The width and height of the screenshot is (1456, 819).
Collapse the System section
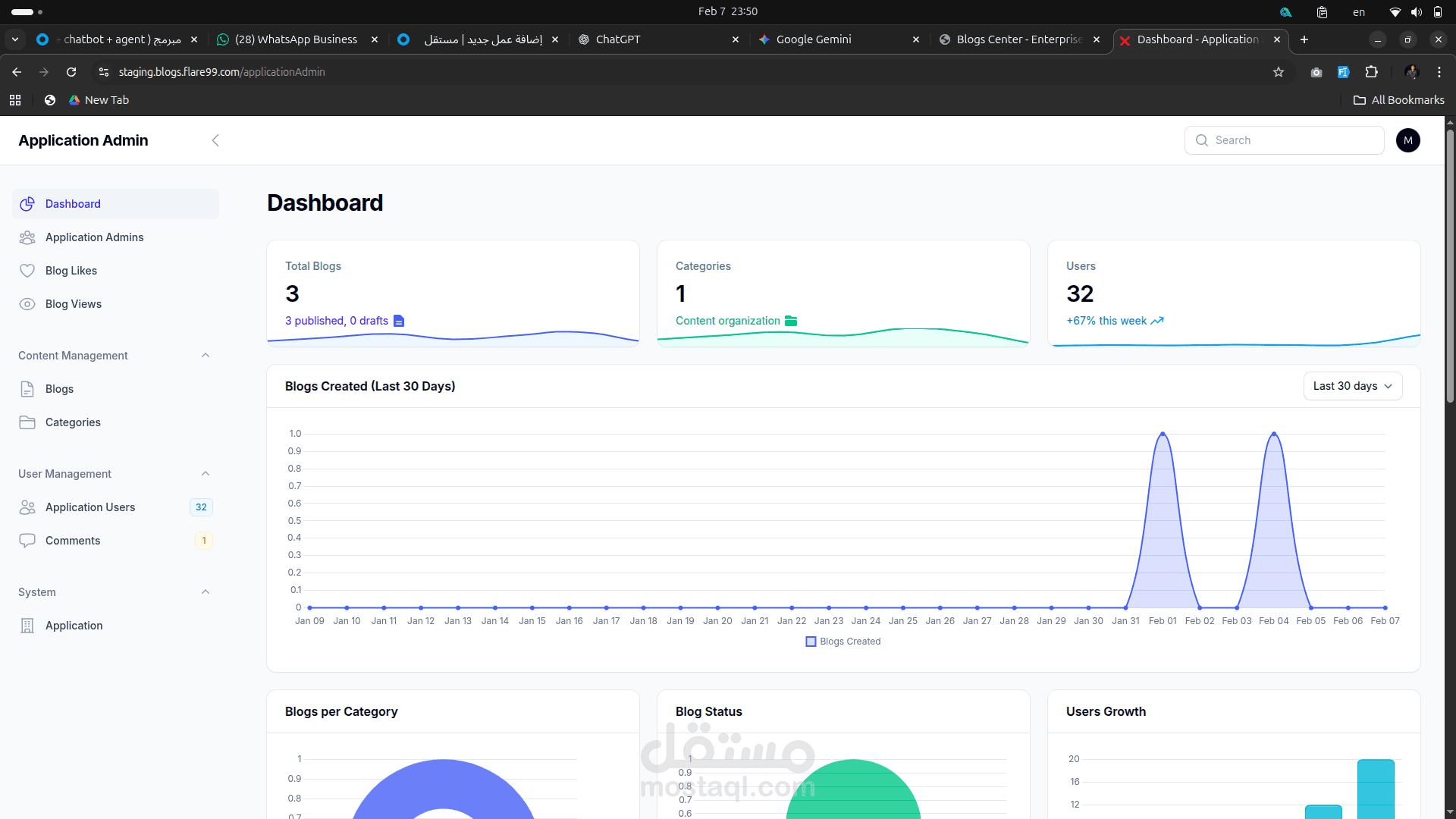click(x=206, y=592)
